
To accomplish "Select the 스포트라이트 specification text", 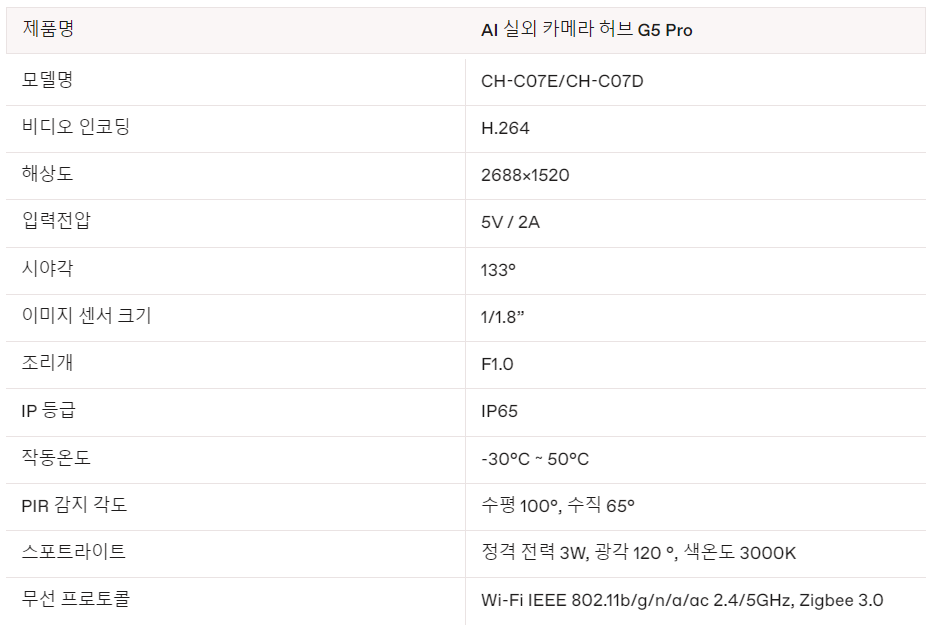I will coord(638,553).
